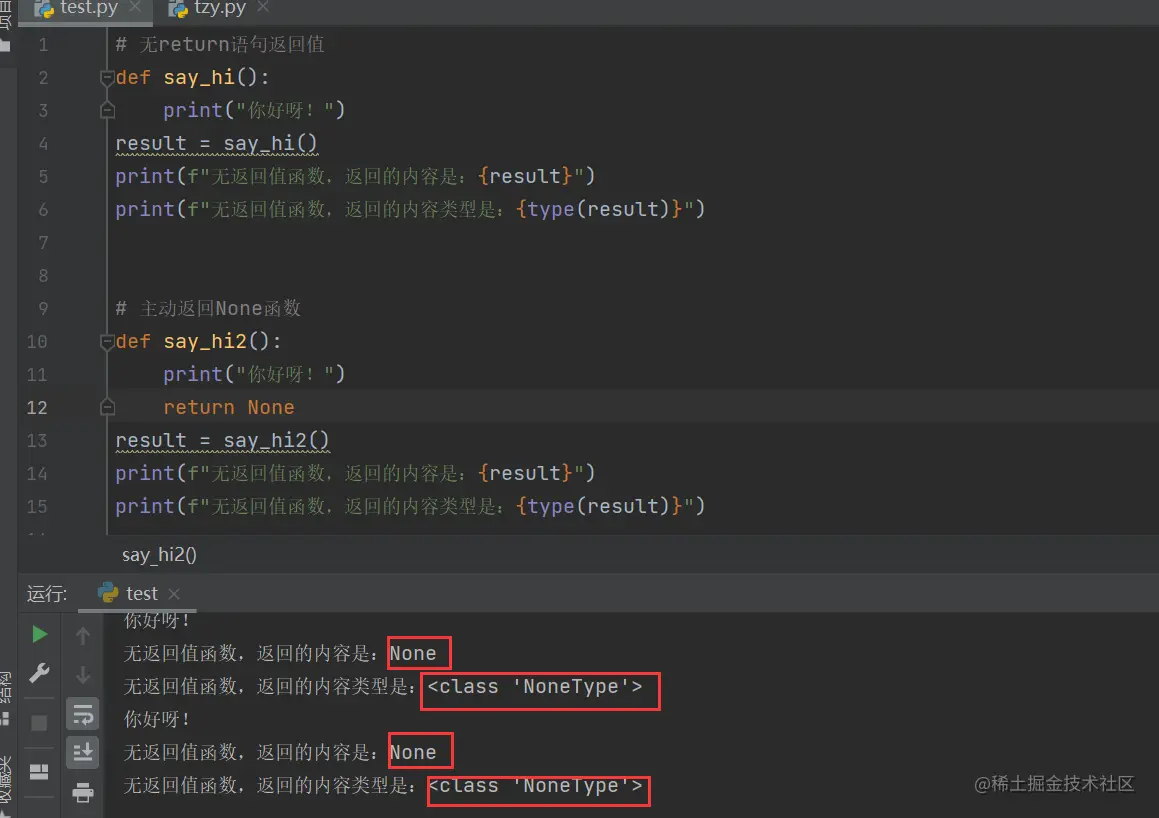This screenshot has height=818, width=1159.
Task: Collapse the say_hi function fold marker
Action: [x=107, y=77]
